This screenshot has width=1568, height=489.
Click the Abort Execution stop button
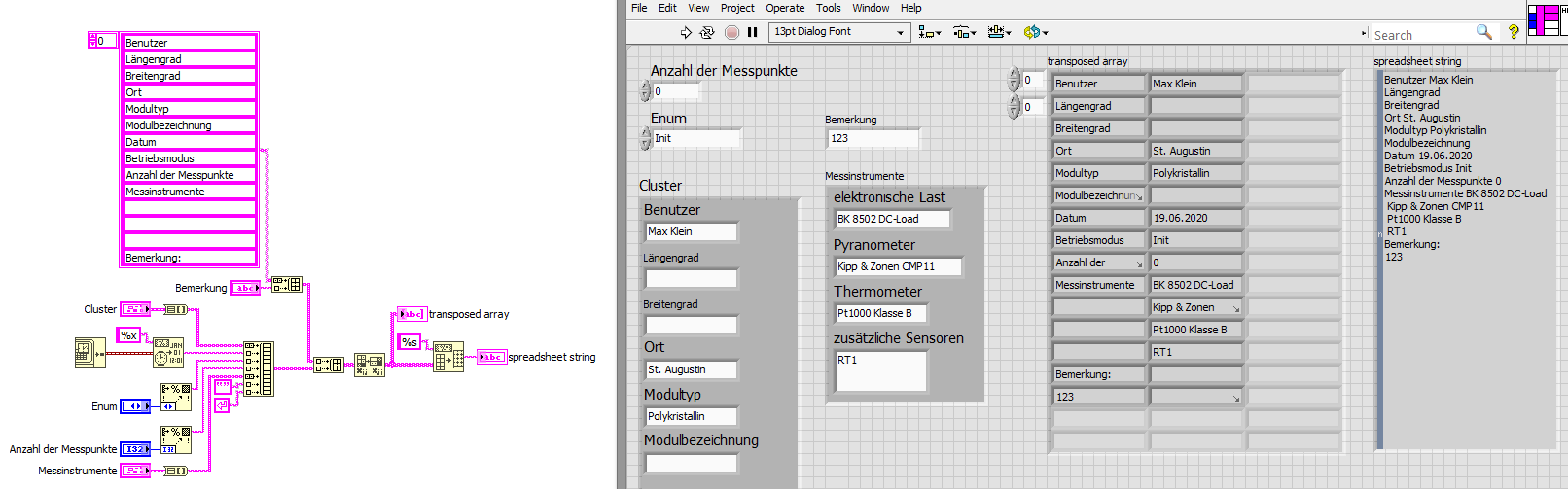pos(732,32)
